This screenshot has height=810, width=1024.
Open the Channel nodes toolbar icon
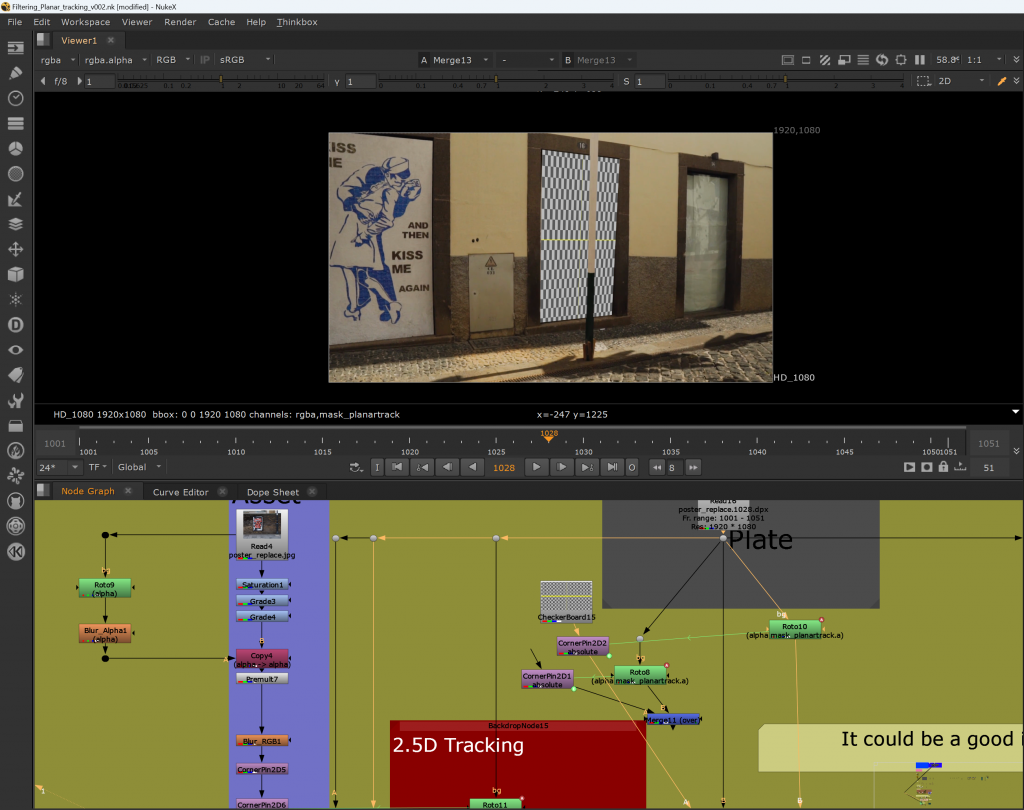click(16, 123)
